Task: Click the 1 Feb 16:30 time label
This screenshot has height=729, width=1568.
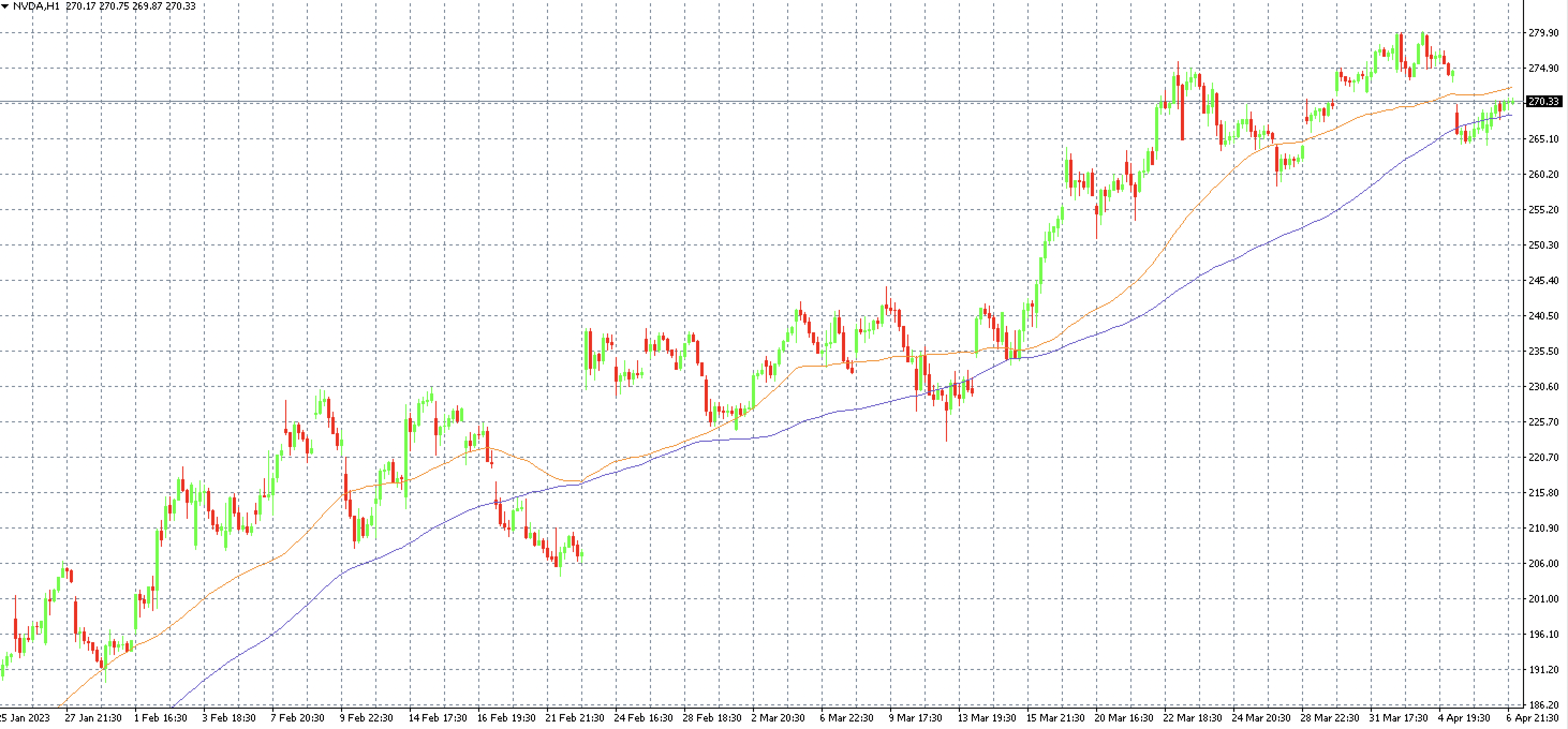Action: pyautogui.click(x=161, y=718)
